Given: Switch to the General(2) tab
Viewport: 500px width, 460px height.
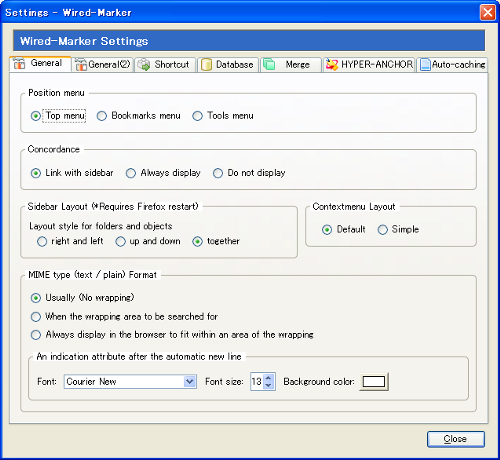Looking at the screenshot, I should pyautogui.click(x=103, y=64).
